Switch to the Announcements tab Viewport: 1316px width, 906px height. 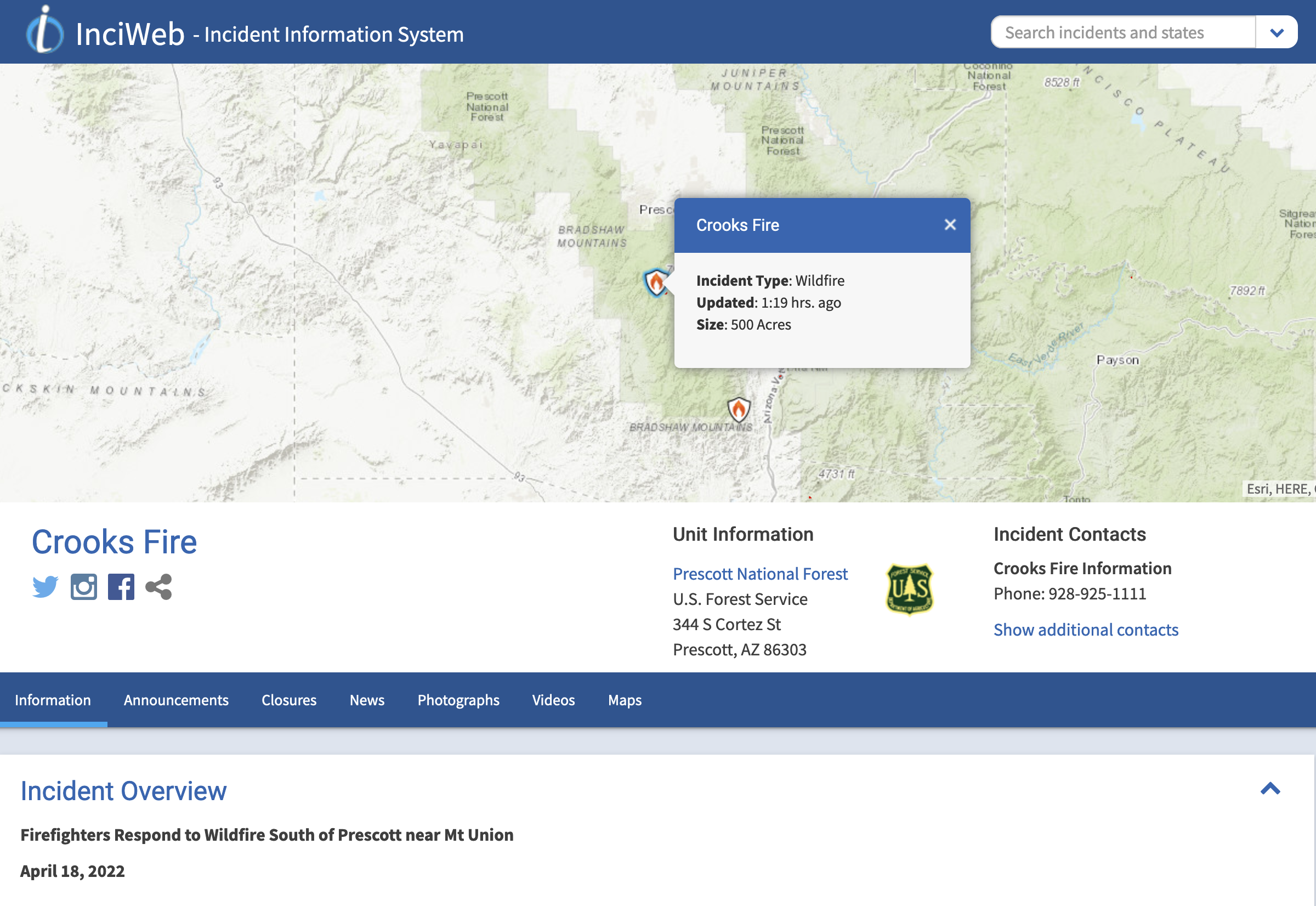176,700
